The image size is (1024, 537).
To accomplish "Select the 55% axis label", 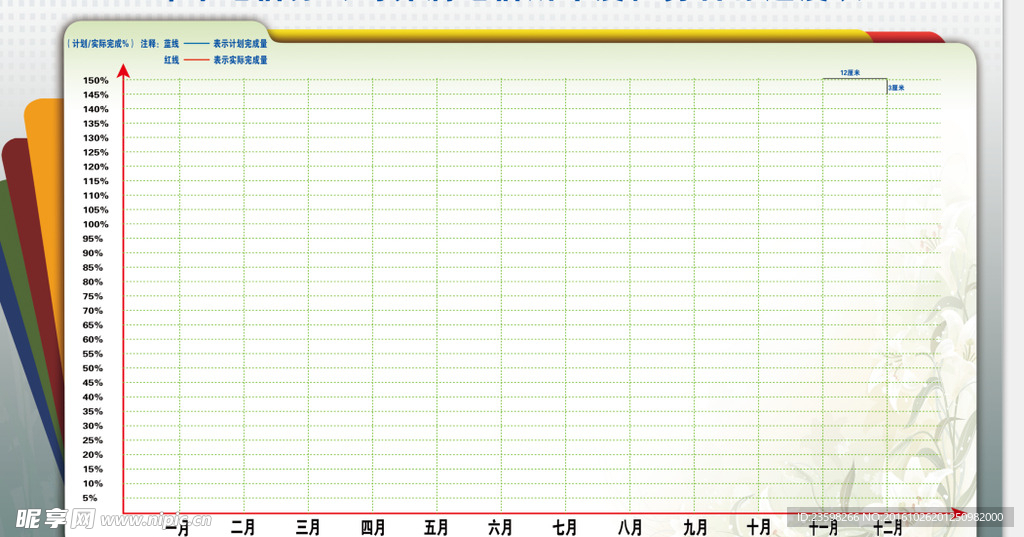I will [93, 353].
